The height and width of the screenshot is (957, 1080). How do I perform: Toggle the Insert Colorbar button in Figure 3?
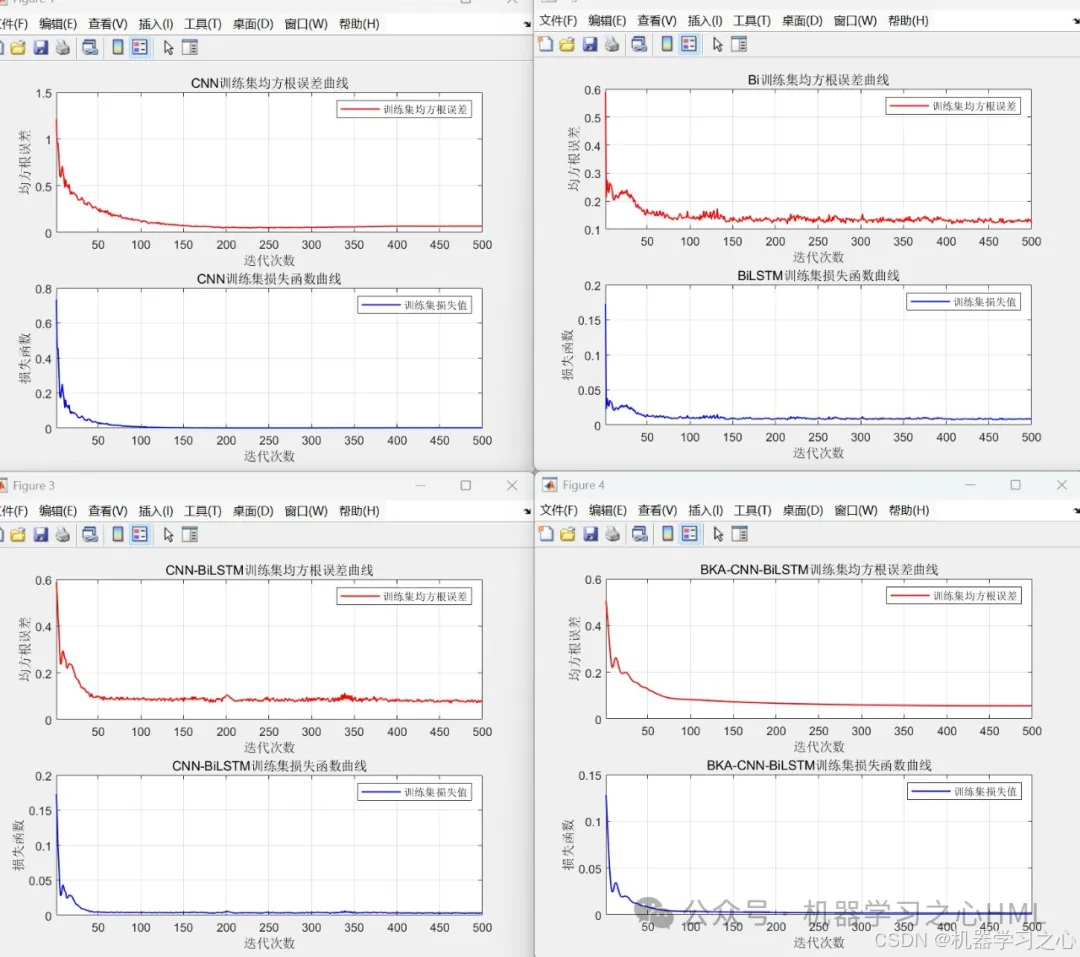point(118,535)
